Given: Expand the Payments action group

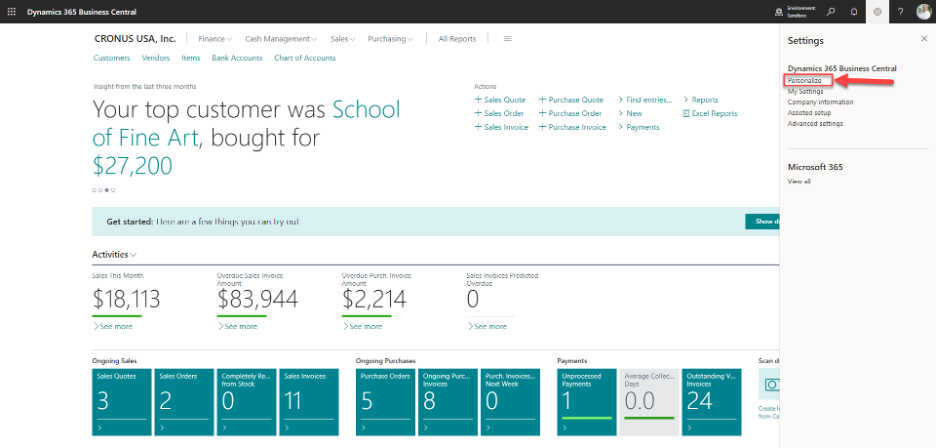Looking at the screenshot, I should pos(639,127).
